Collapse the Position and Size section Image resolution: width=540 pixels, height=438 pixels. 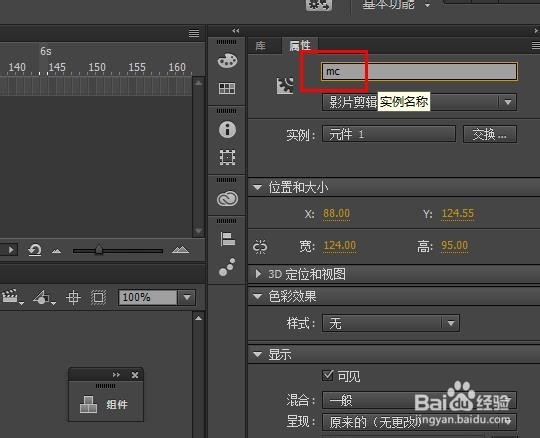click(x=257, y=188)
